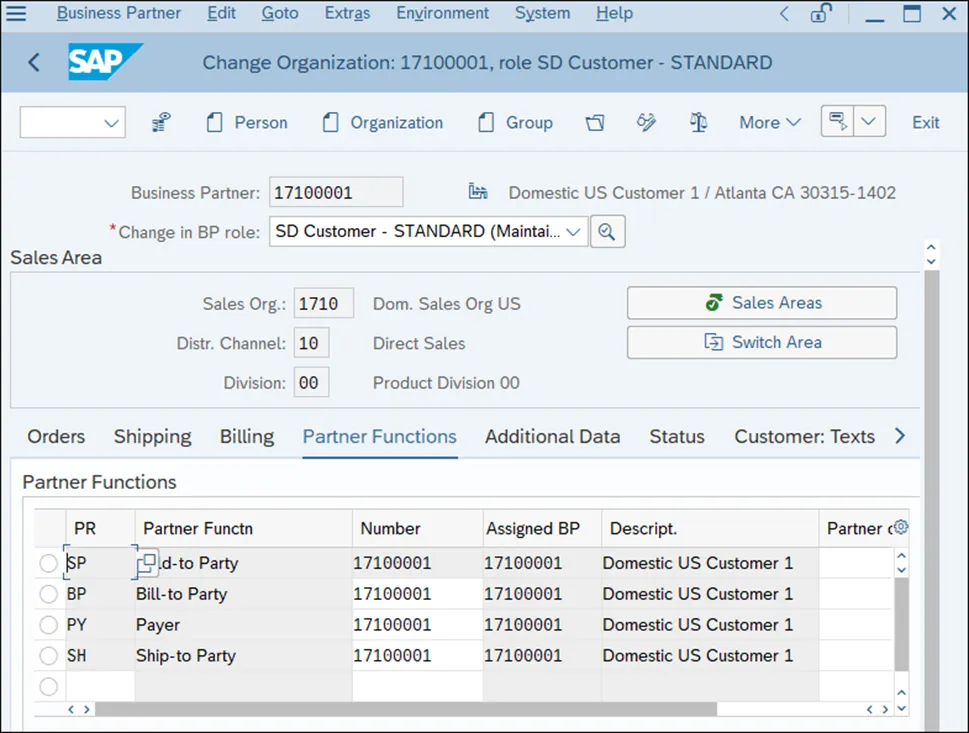Screen dimensions: 969x733
Task: Click the services toolbar icon left of Exit
Action: click(x=837, y=121)
